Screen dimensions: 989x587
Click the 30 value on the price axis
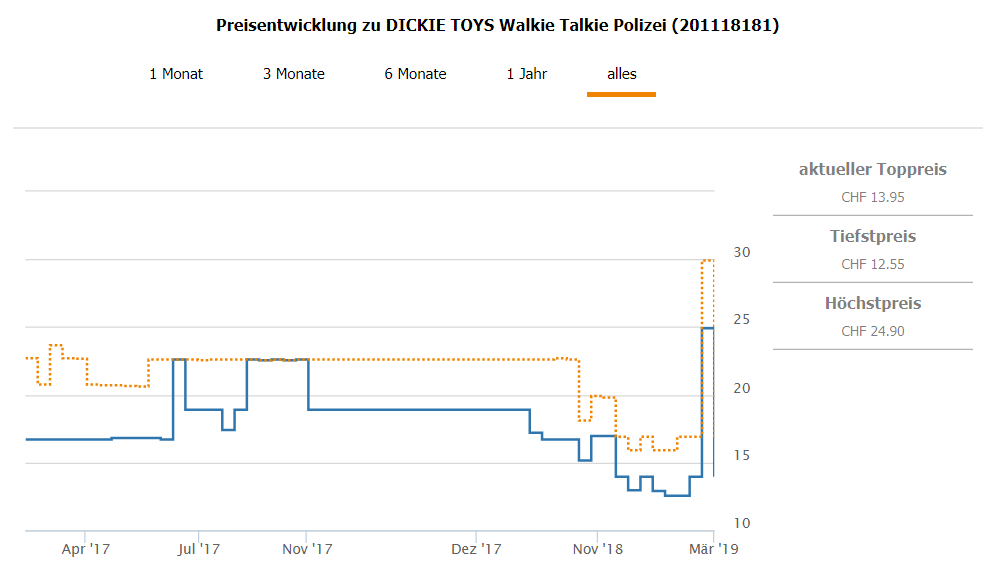739,252
